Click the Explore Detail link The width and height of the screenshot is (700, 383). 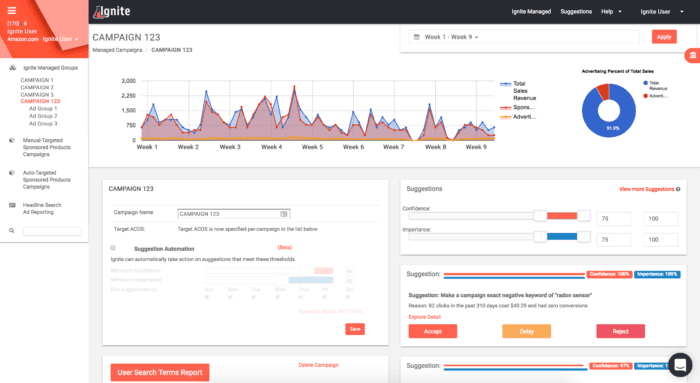point(425,317)
